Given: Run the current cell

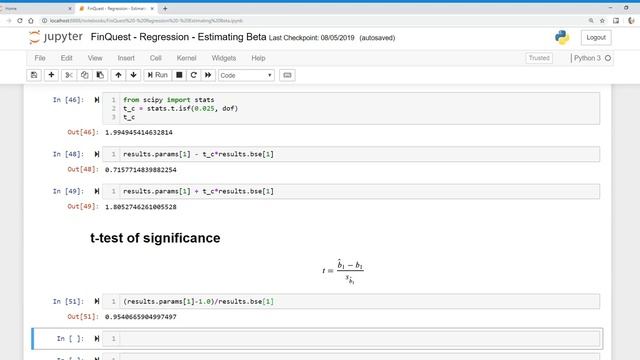Looking at the screenshot, I should click(158, 75).
